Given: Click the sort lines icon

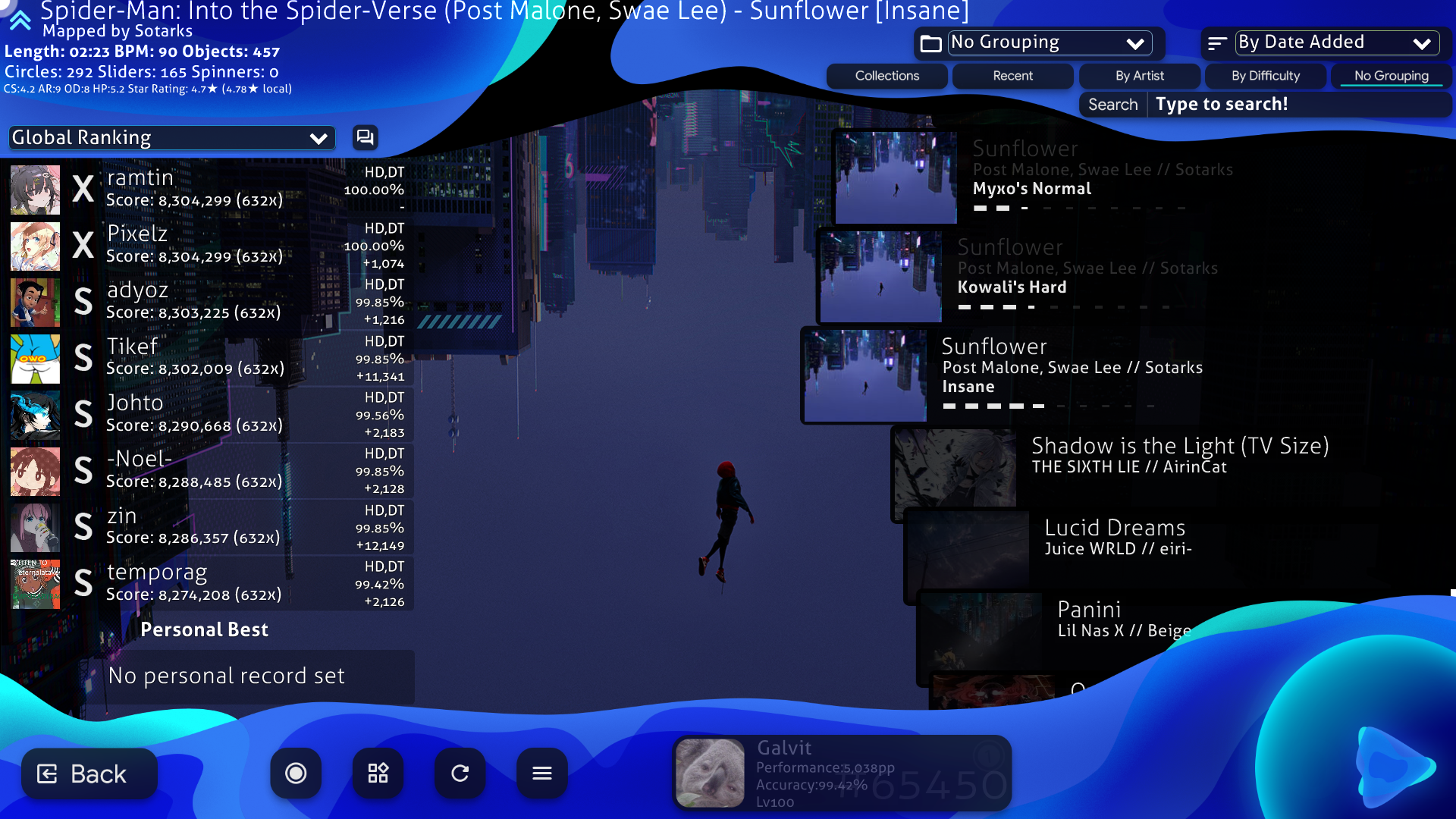Looking at the screenshot, I should click(x=1217, y=43).
